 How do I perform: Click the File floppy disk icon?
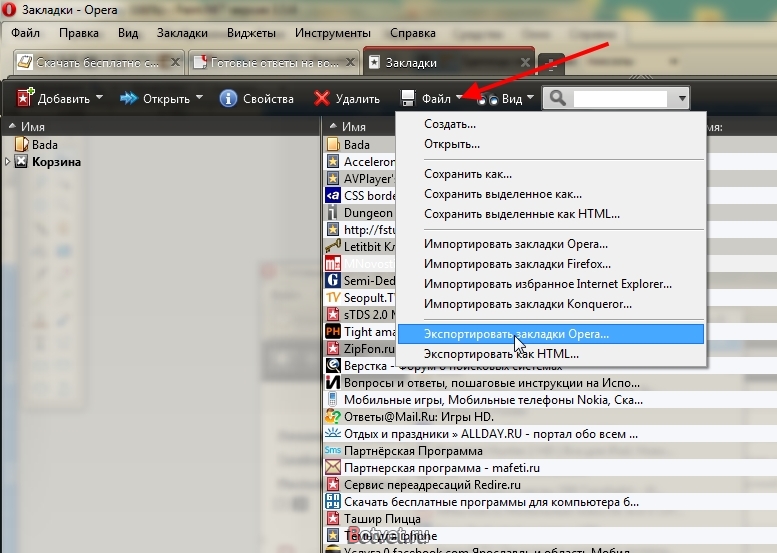[x=408, y=98]
